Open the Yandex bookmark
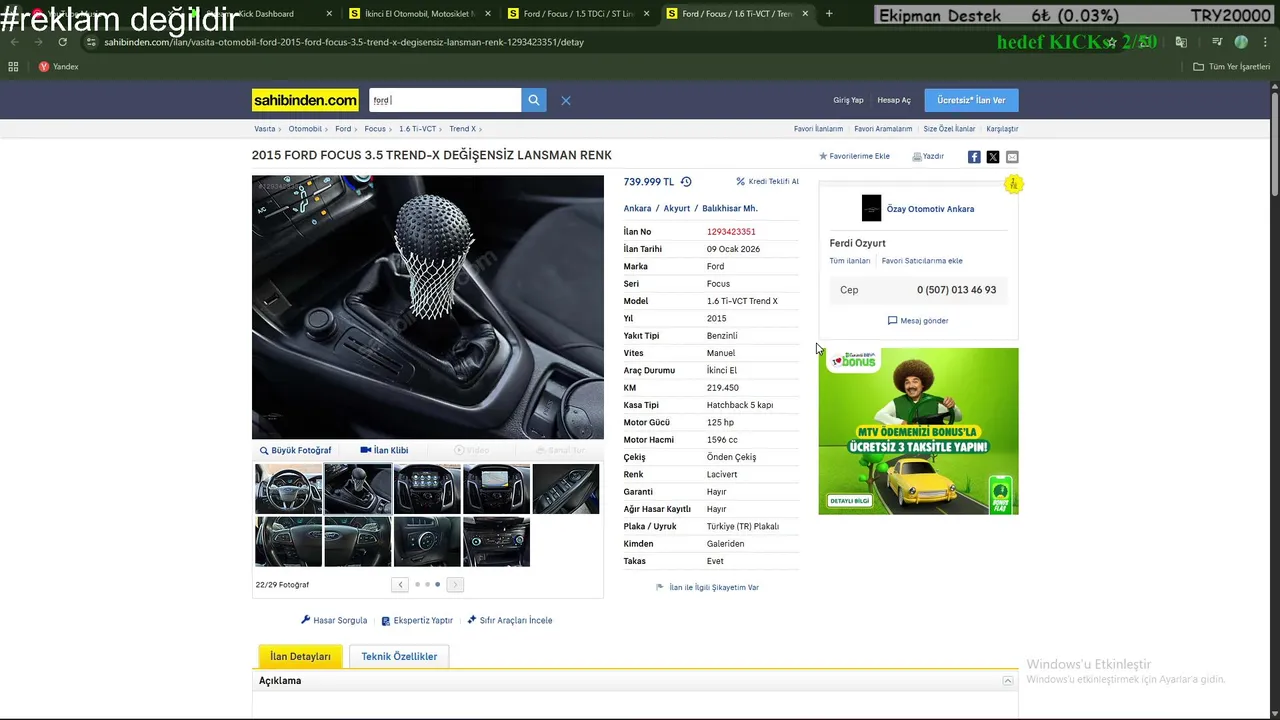The image size is (1280, 720). [x=58, y=67]
